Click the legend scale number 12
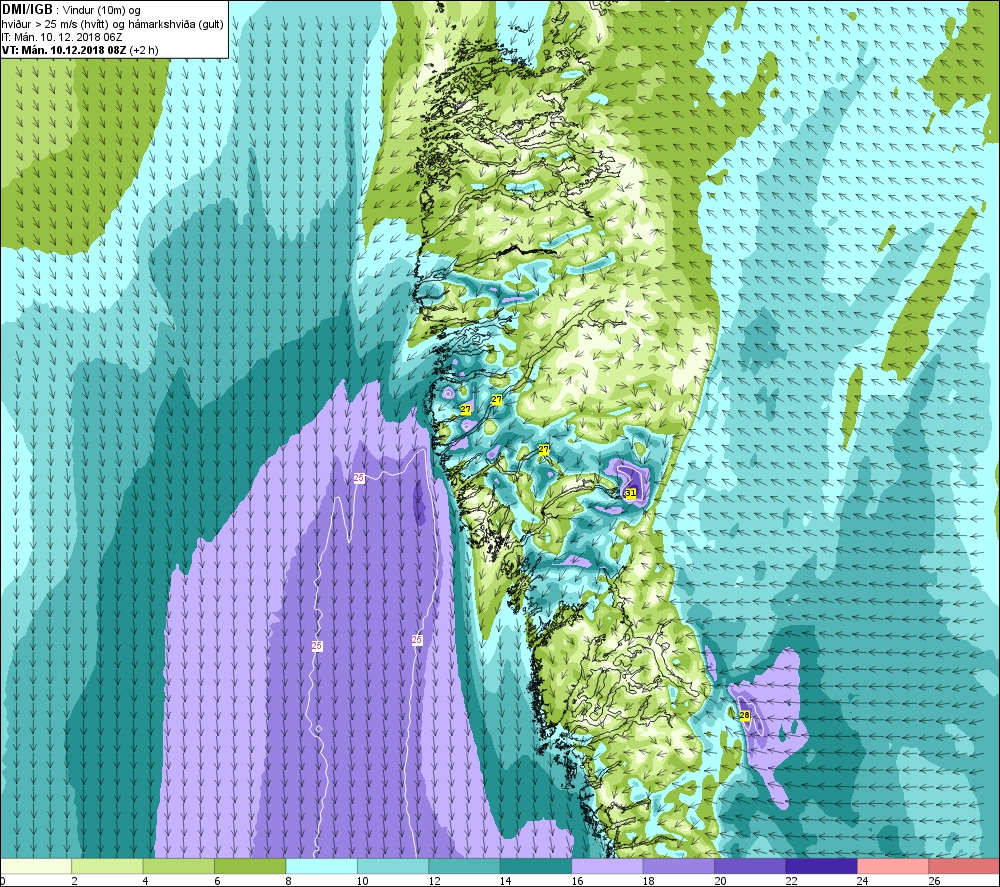This screenshot has width=1000, height=887. pyautogui.click(x=434, y=881)
